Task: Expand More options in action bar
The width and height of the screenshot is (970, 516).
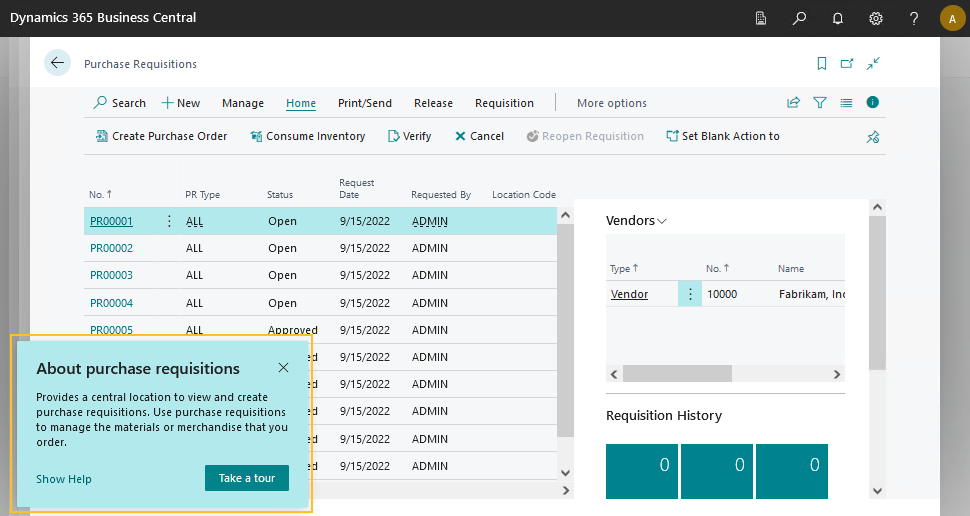Action: pos(611,103)
